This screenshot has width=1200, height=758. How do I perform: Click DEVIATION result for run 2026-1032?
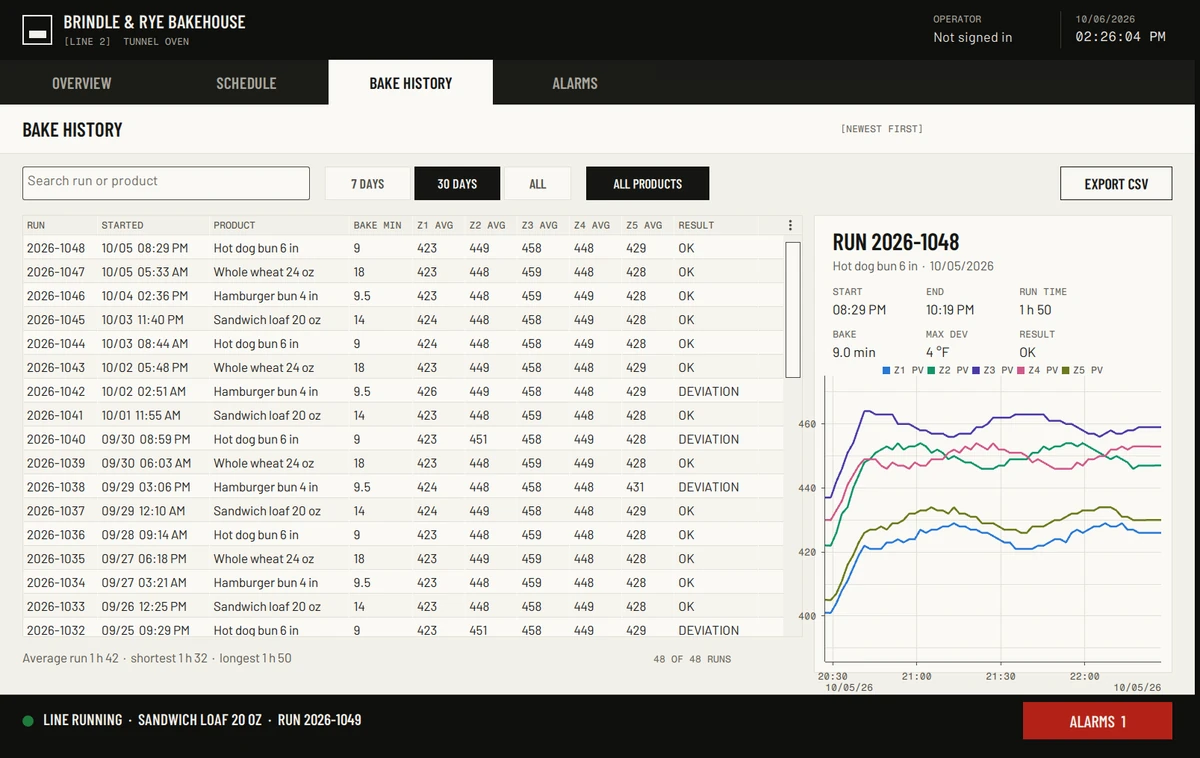[708, 630]
